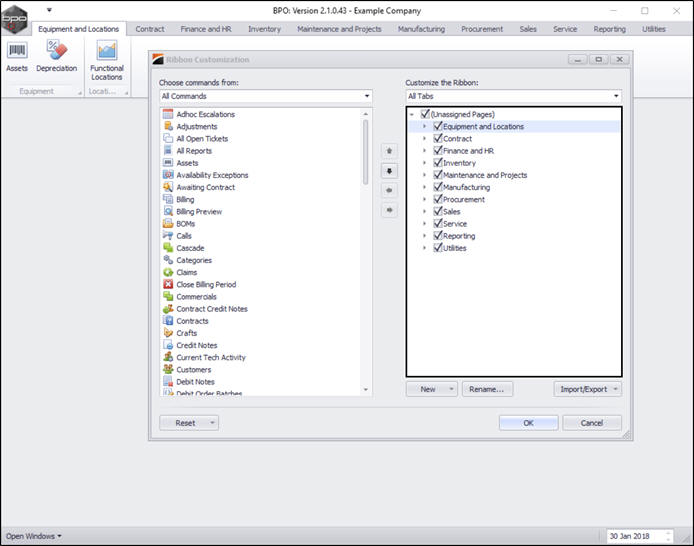This screenshot has width=694, height=546.
Task: Uncheck the Inventory checkbox
Action: [x=438, y=162]
